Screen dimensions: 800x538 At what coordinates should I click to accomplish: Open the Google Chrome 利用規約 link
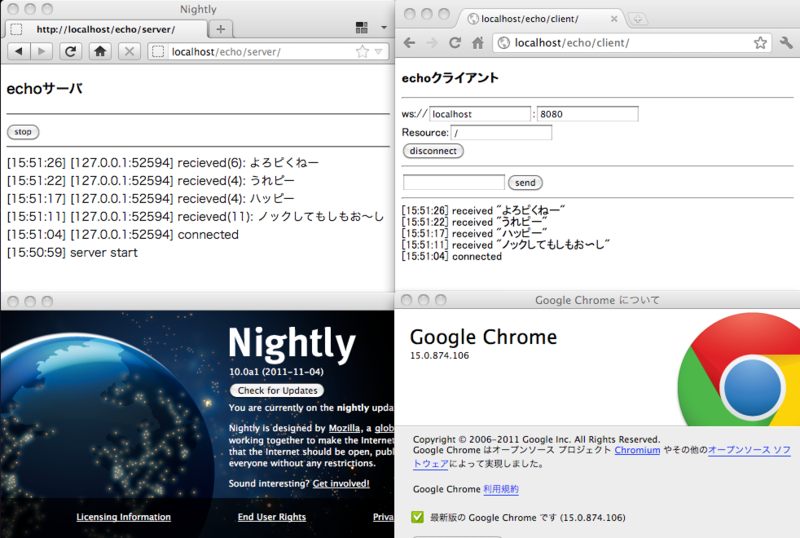point(501,489)
